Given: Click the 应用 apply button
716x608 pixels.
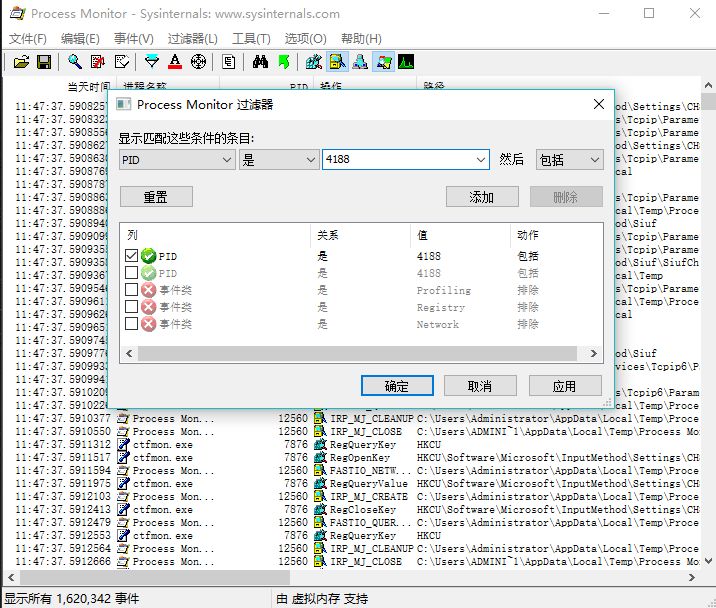Looking at the screenshot, I should (565, 386).
